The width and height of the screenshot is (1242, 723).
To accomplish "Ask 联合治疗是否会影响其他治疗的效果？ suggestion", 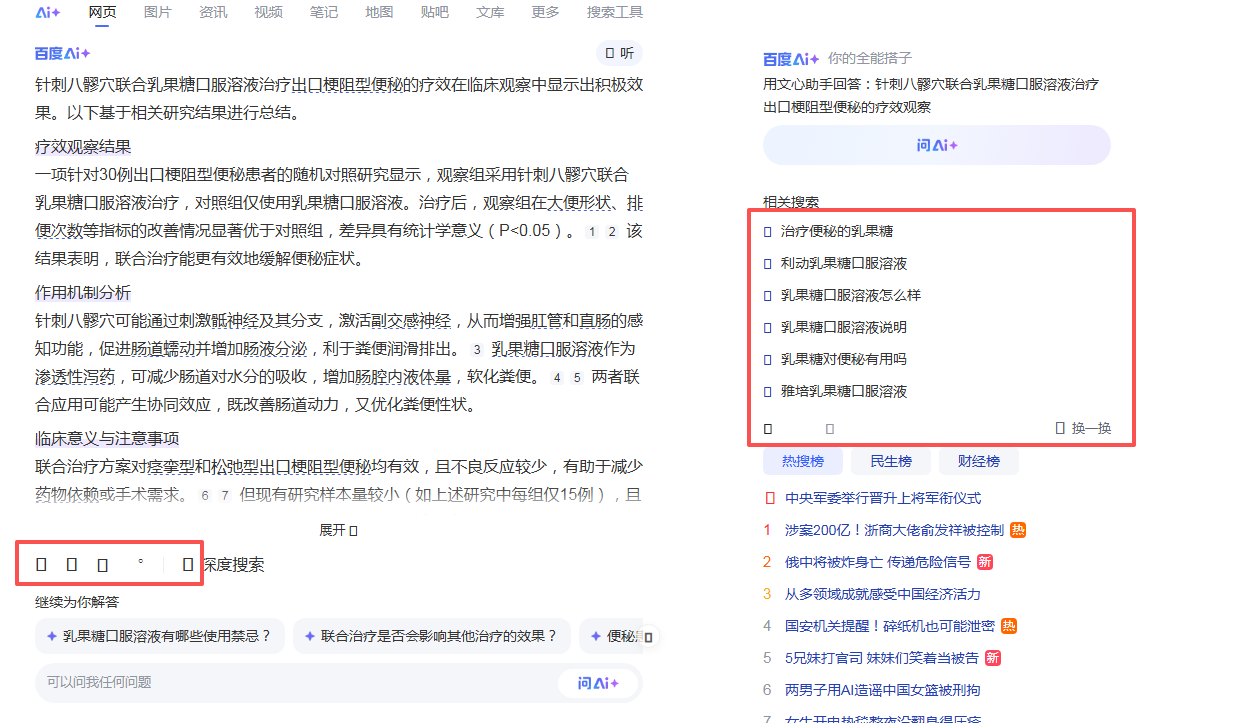I will [x=432, y=636].
